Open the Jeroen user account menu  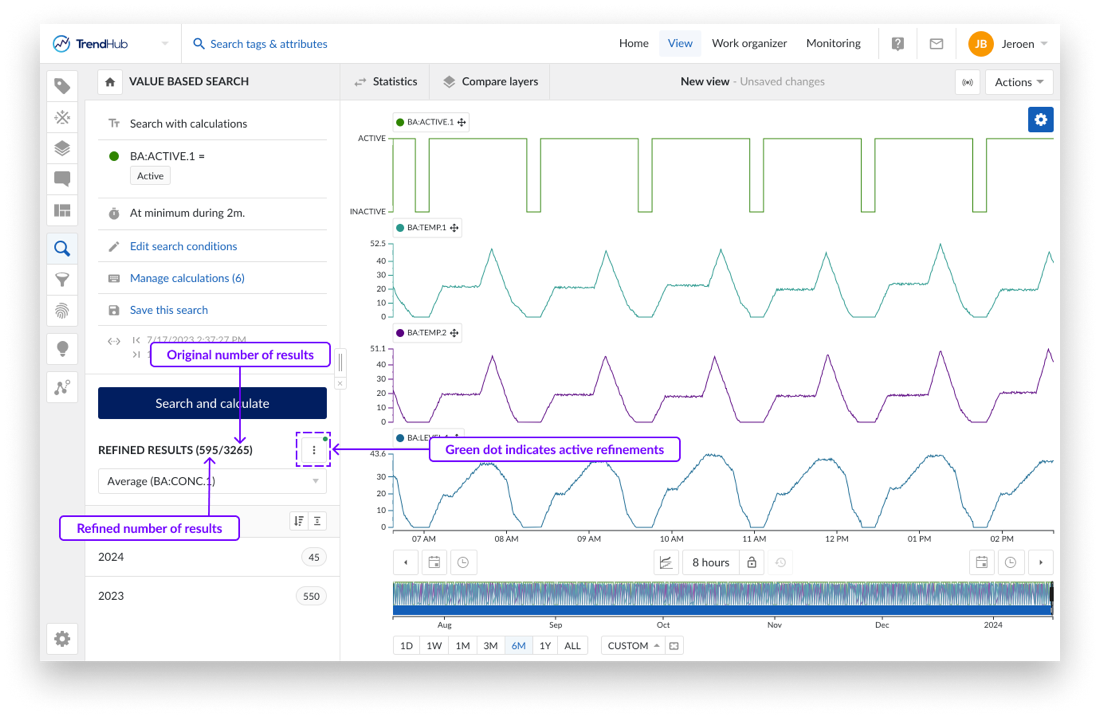[x=1008, y=44]
